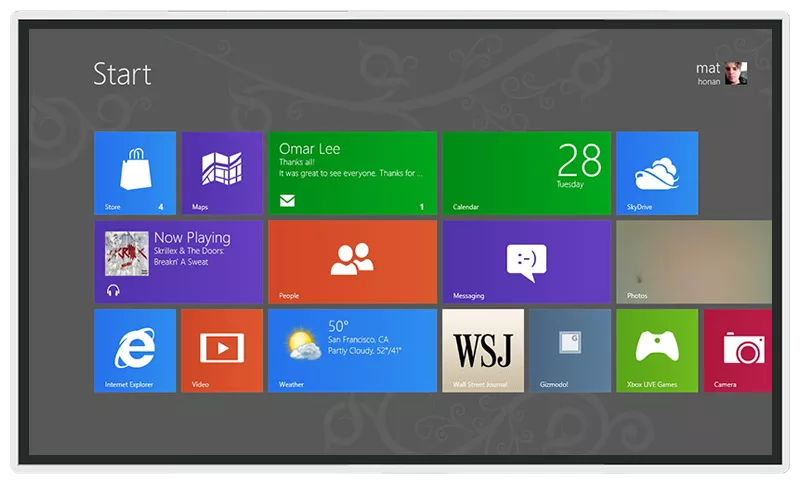Click the mat honan user name

(x=708, y=73)
